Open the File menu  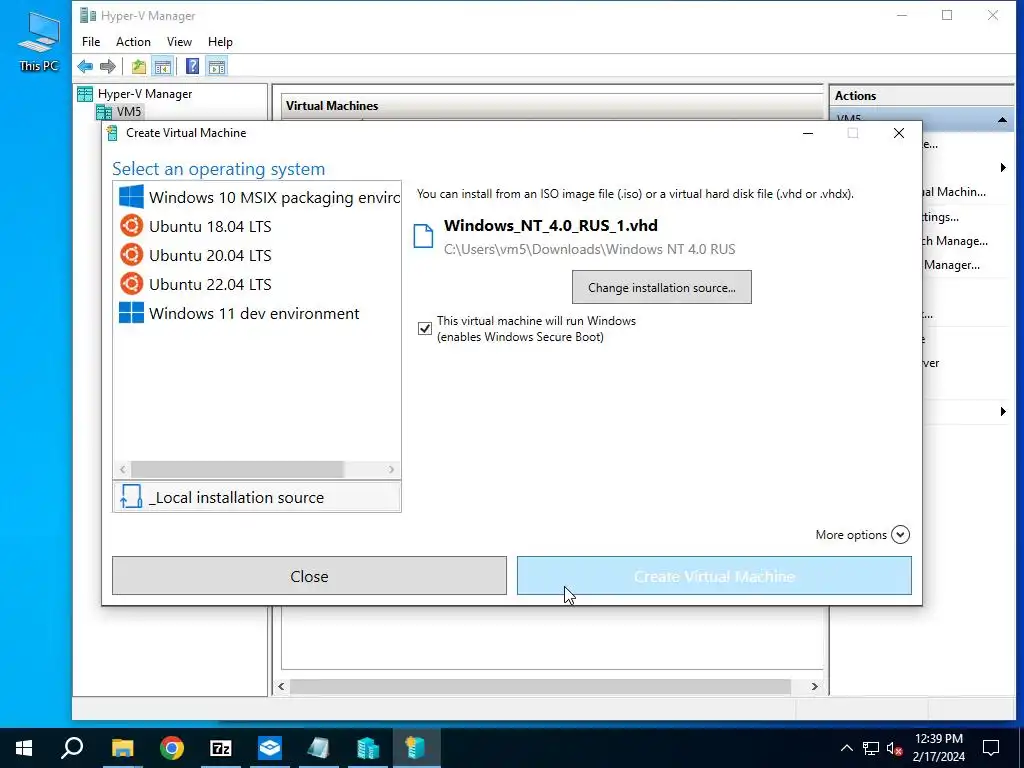click(91, 41)
